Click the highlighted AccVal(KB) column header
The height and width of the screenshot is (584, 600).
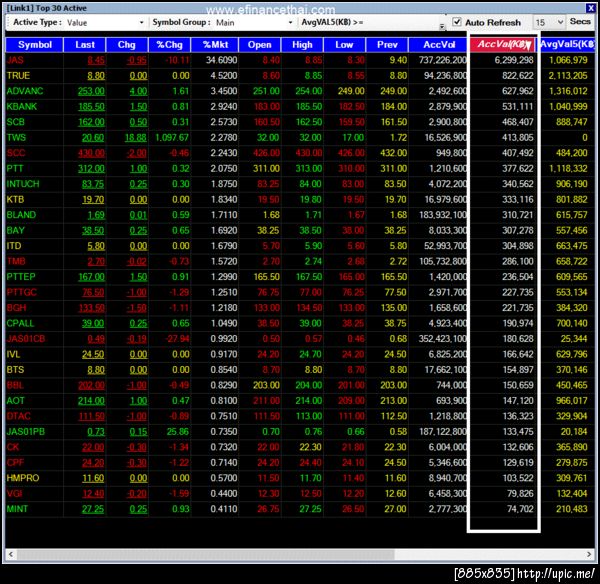coord(503,44)
